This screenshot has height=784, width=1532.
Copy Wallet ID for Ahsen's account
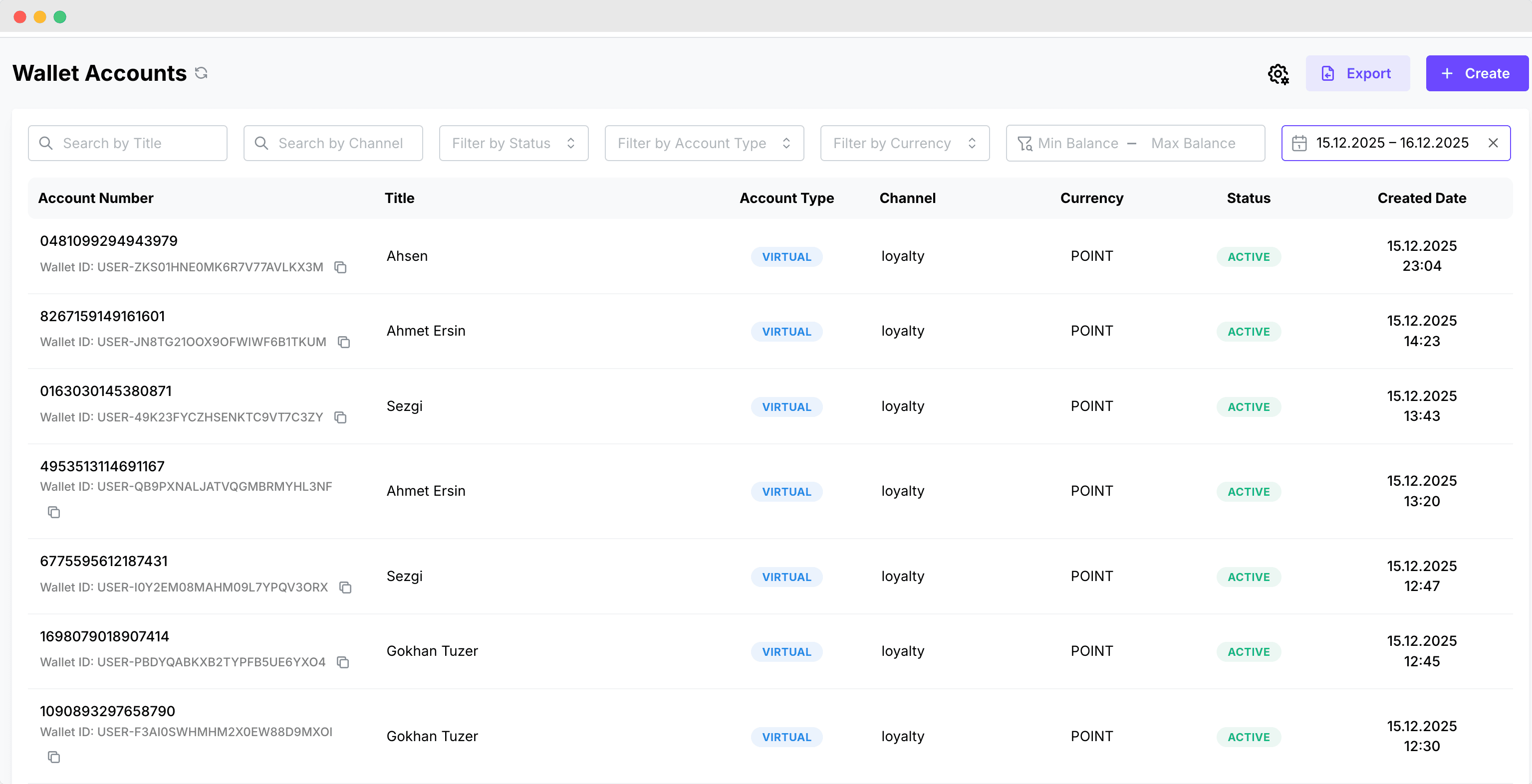340,267
